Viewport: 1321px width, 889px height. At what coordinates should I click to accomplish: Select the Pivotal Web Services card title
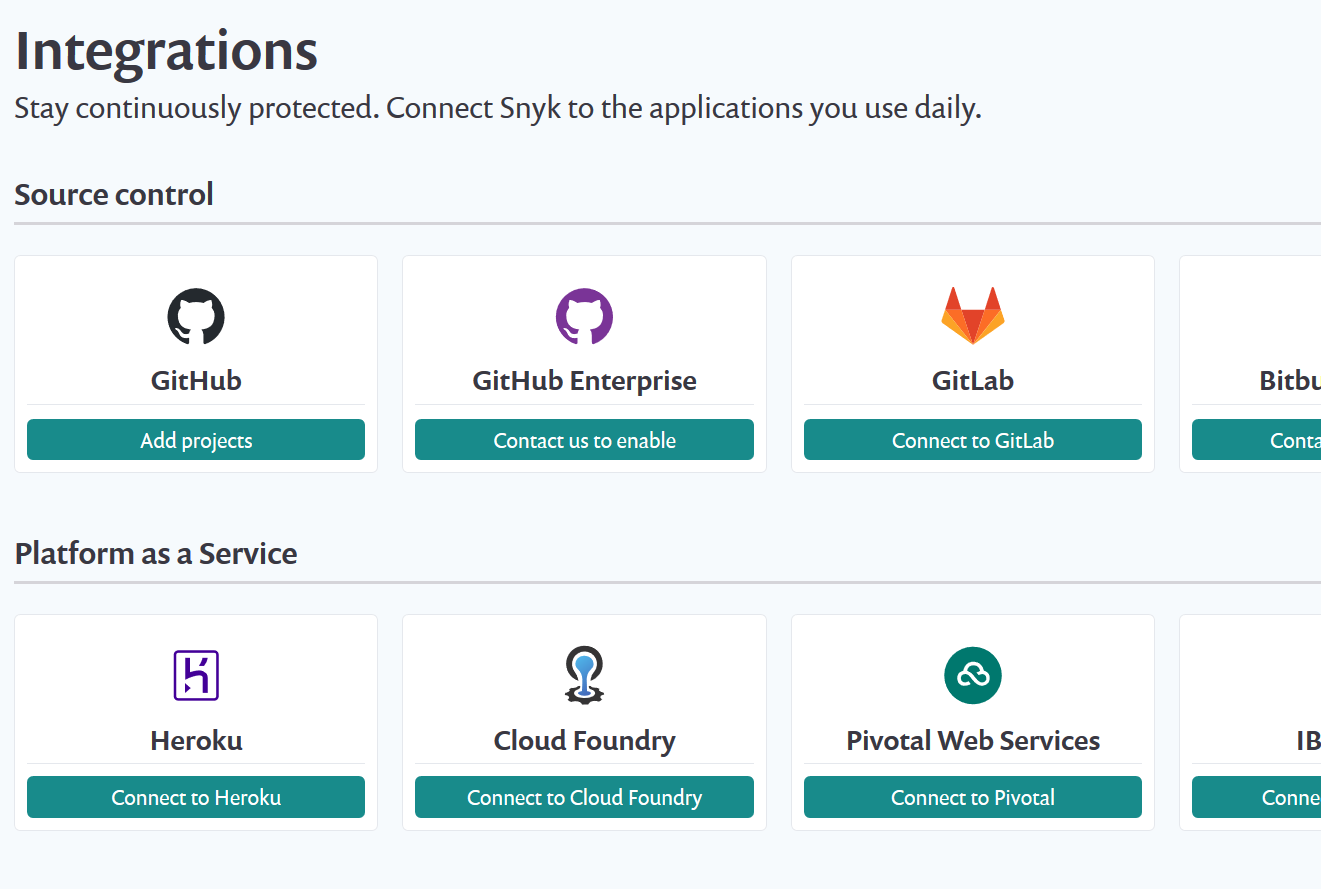(973, 740)
